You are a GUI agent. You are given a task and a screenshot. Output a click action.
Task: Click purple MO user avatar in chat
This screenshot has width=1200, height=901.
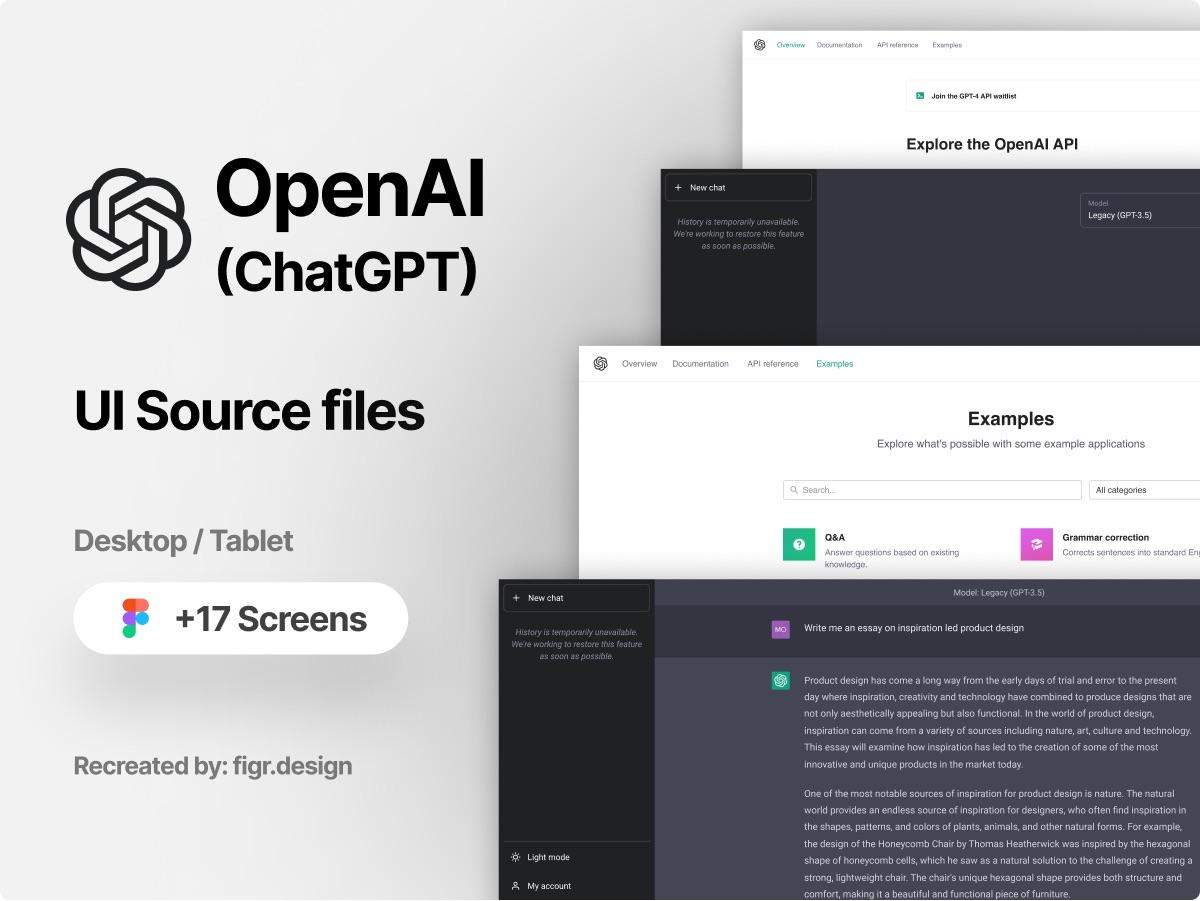tap(781, 629)
